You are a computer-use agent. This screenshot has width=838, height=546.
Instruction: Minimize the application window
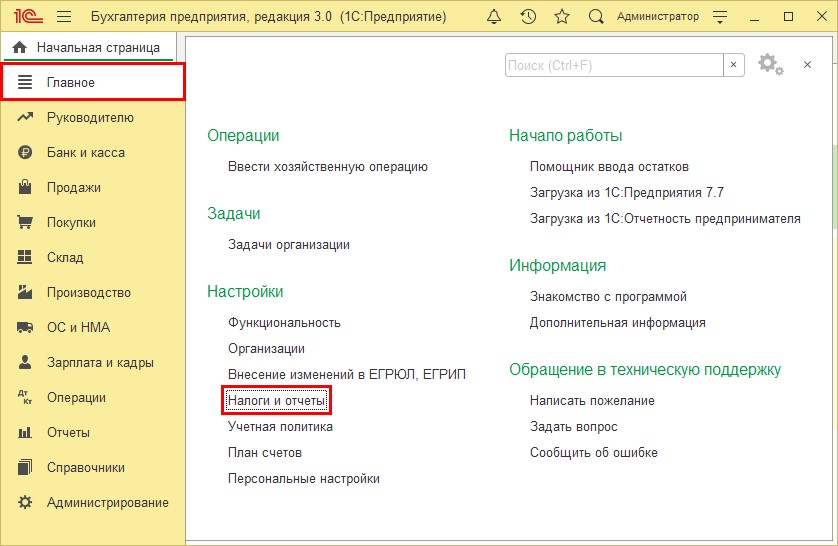[x=754, y=17]
